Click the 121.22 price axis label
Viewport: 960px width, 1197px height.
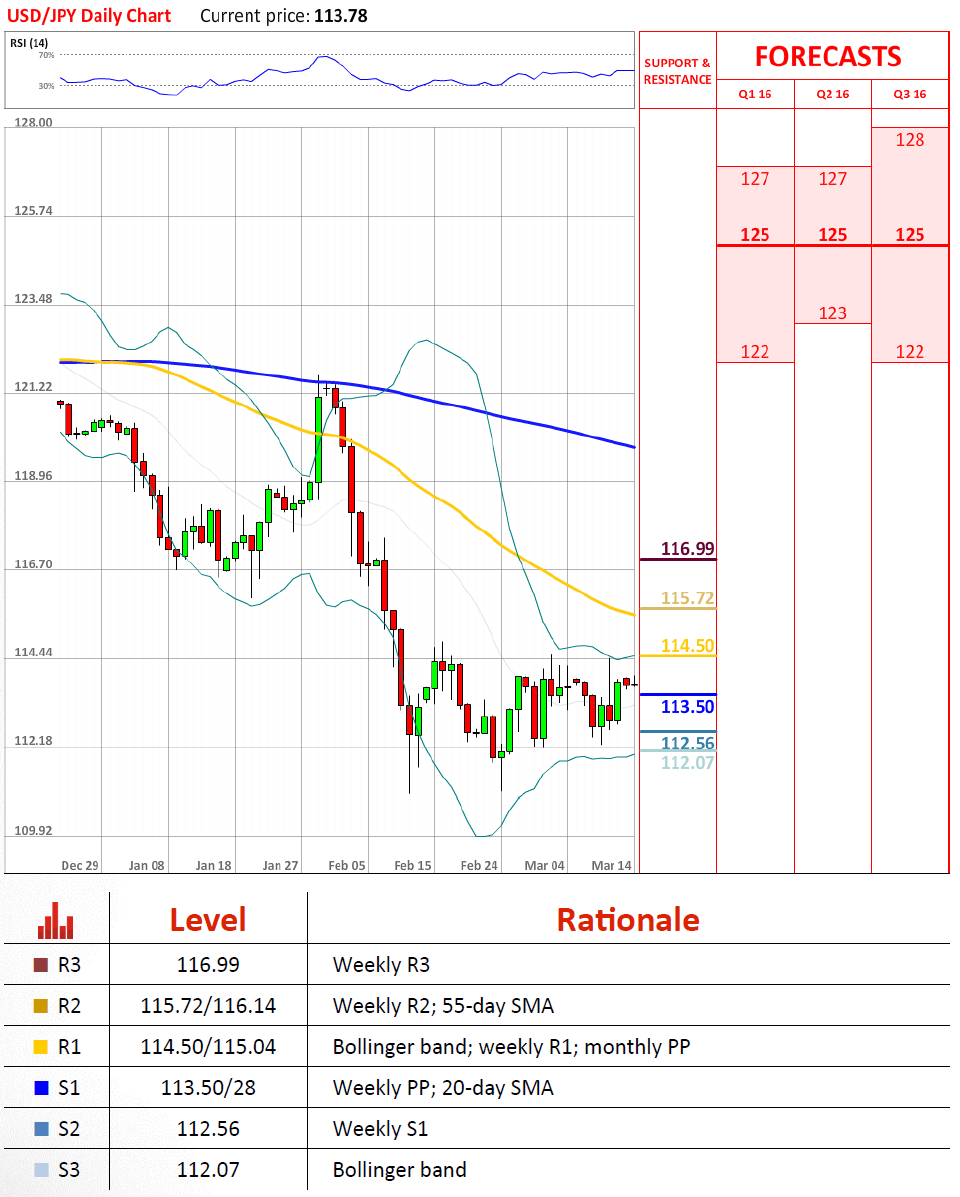click(34, 387)
